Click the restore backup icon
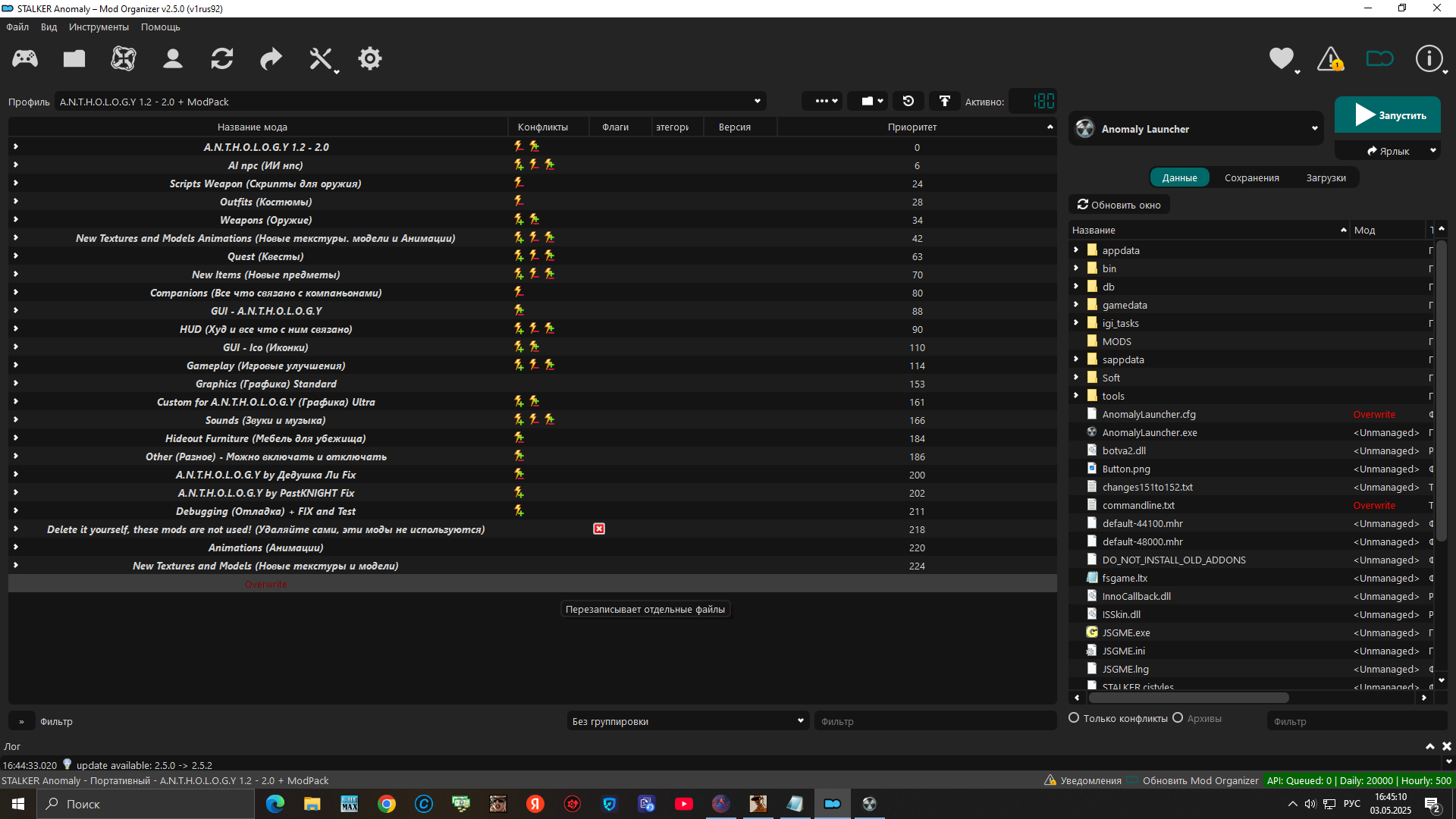 [908, 101]
